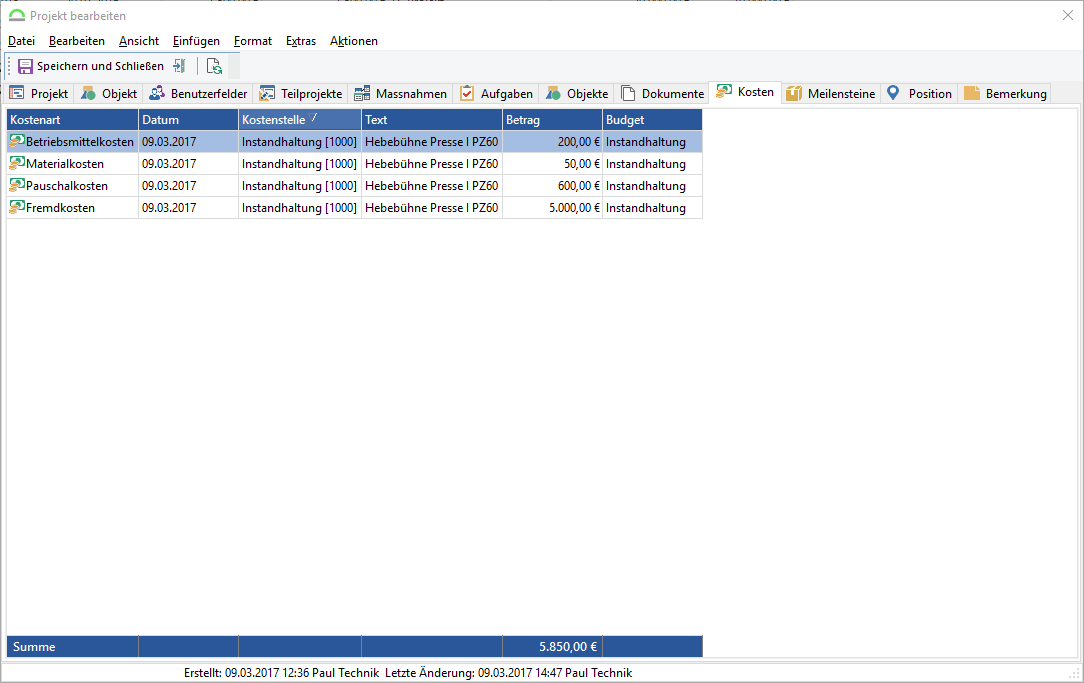Sort by the Betrag column header
This screenshot has width=1084, height=683.
coord(552,120)
